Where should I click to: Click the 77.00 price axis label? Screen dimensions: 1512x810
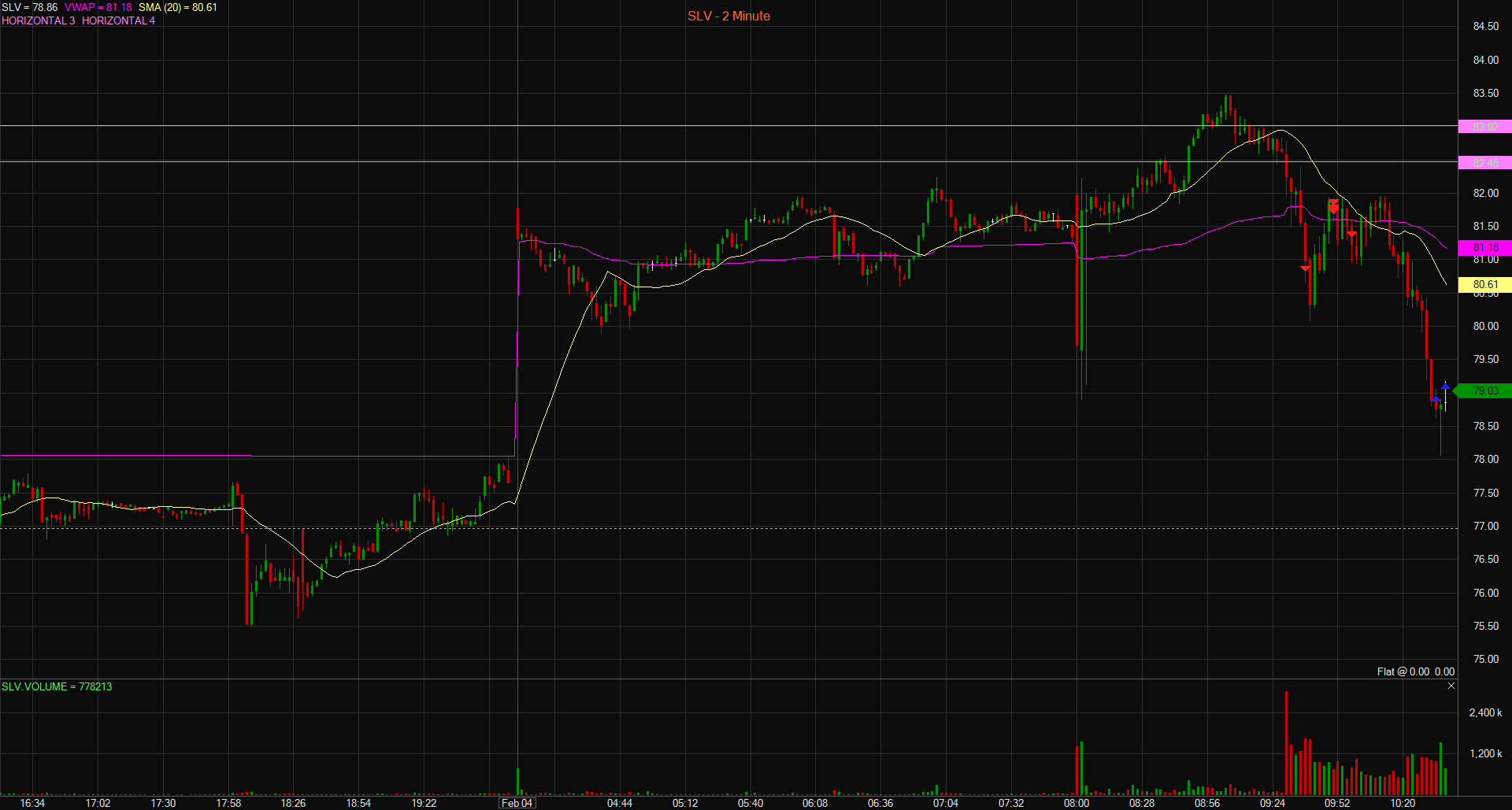click(1486, 527)
